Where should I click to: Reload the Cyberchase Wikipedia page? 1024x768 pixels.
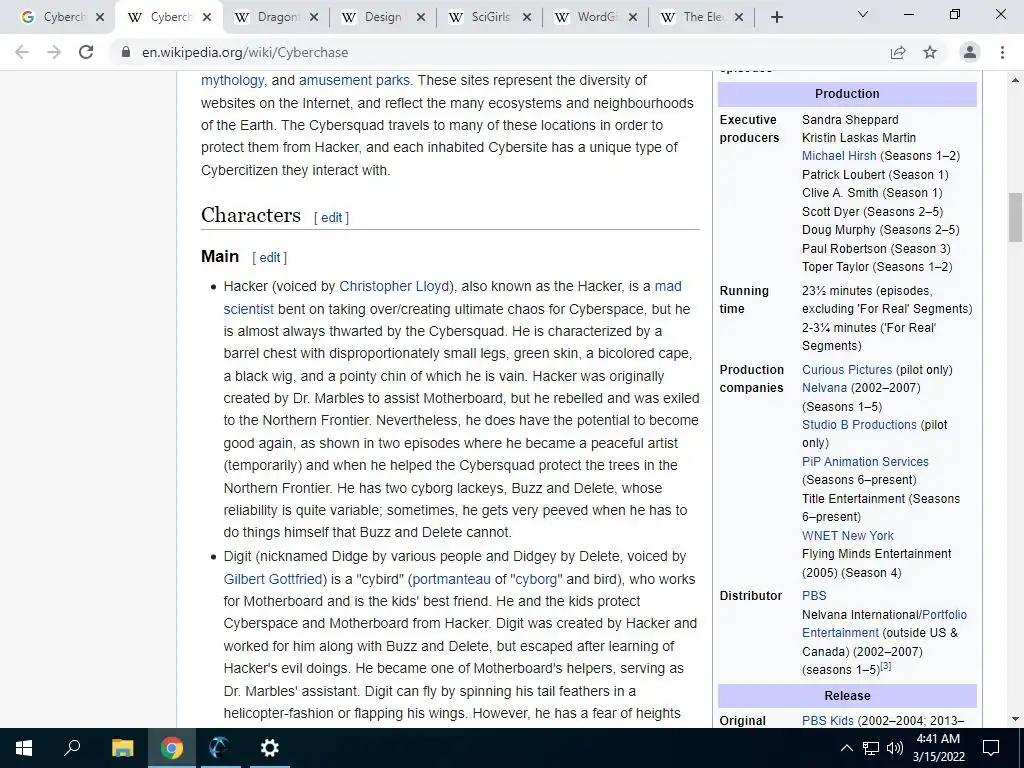point(86,52)
